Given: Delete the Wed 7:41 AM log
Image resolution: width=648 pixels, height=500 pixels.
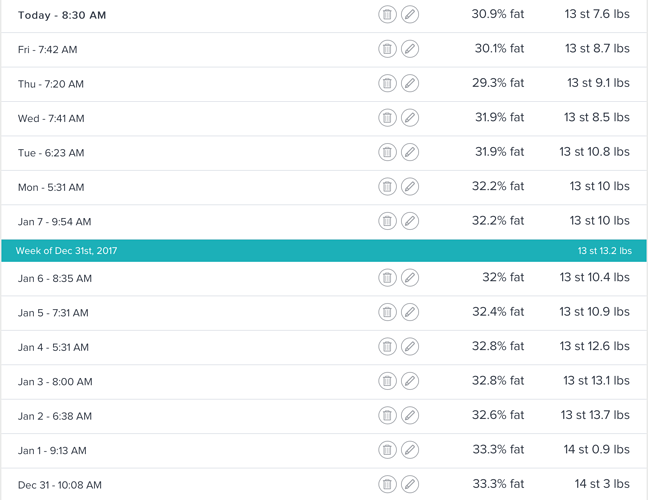Looking at the screenshot, I should [x=387, y=118].
